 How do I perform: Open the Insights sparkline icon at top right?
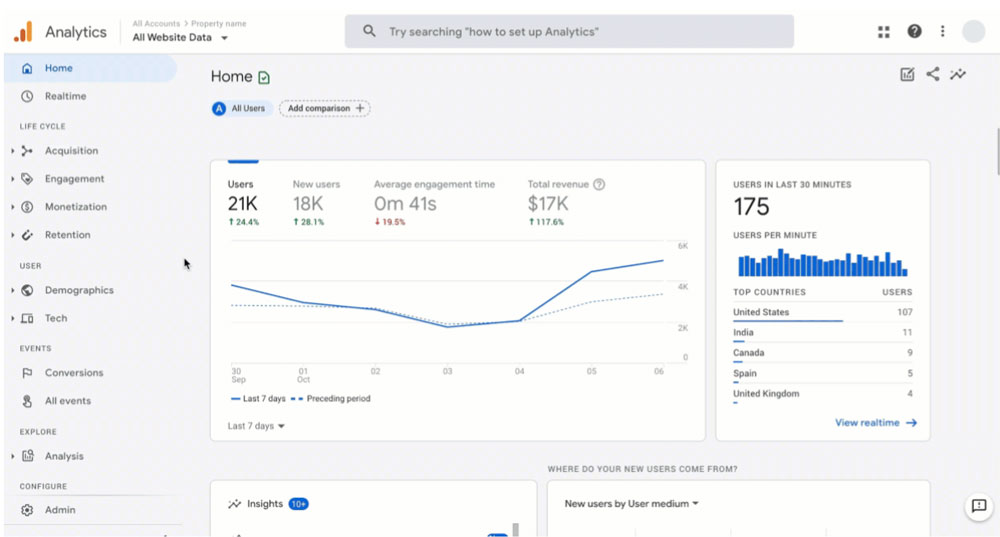click(957, 74)
